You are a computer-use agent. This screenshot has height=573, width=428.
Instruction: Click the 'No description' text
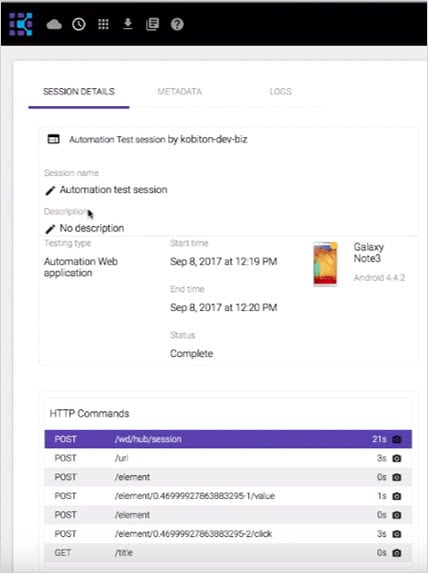(92, 228)
